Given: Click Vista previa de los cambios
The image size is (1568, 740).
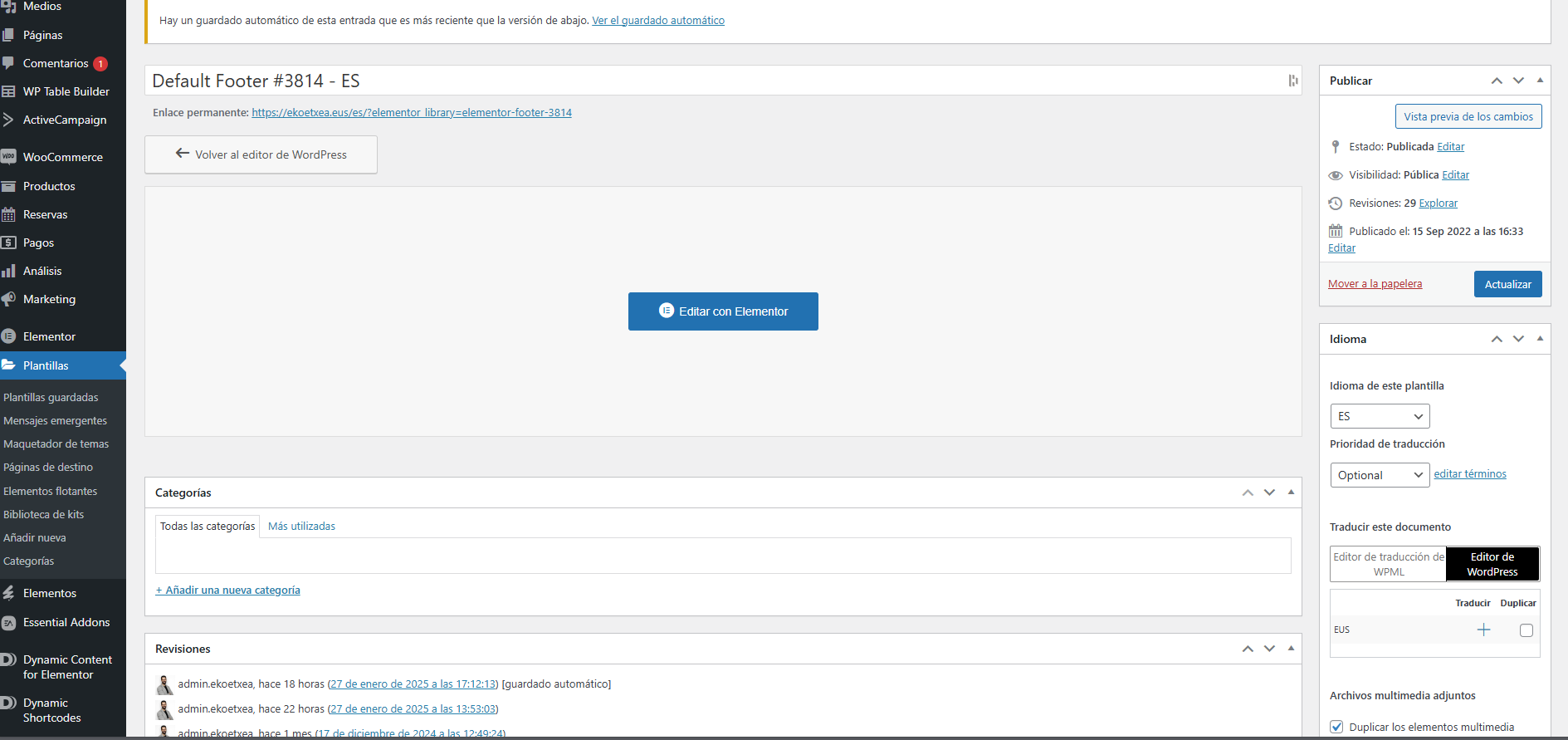Looking at the screenshot, I should coord(1468,117).
